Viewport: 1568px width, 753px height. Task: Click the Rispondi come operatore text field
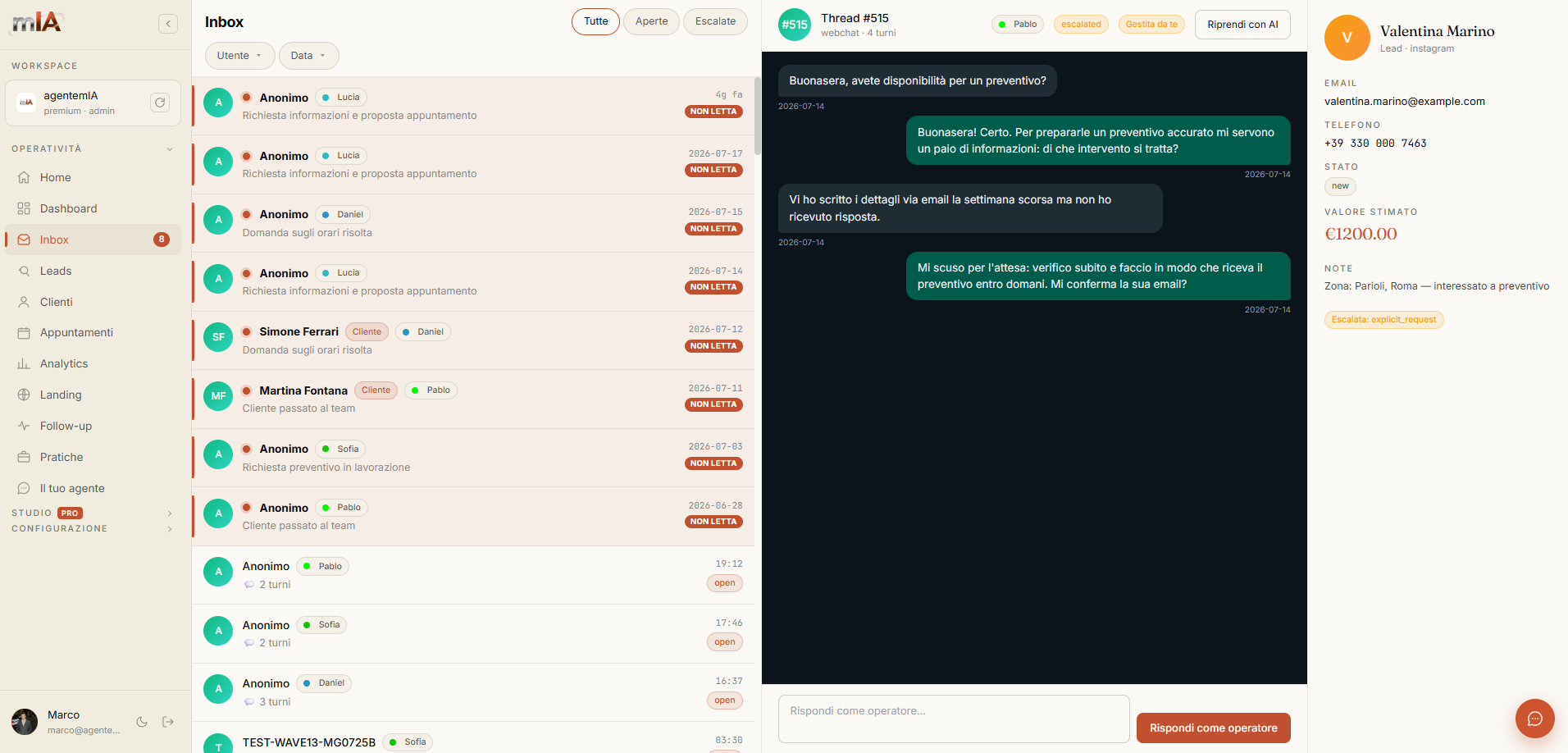click(954, 719)
